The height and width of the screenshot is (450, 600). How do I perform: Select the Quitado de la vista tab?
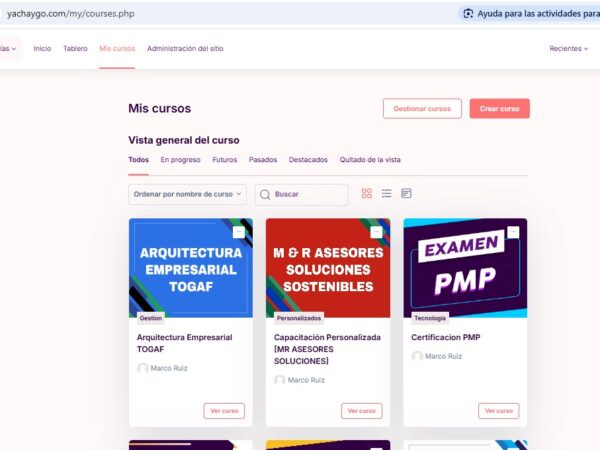[370, 160]
